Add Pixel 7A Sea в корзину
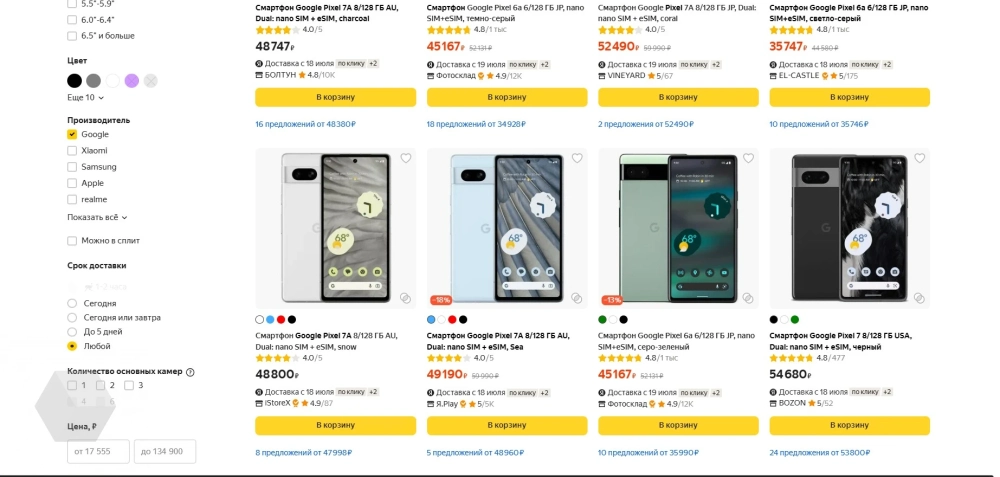This screenshot has height=477, width=1000. pos(506,425)
